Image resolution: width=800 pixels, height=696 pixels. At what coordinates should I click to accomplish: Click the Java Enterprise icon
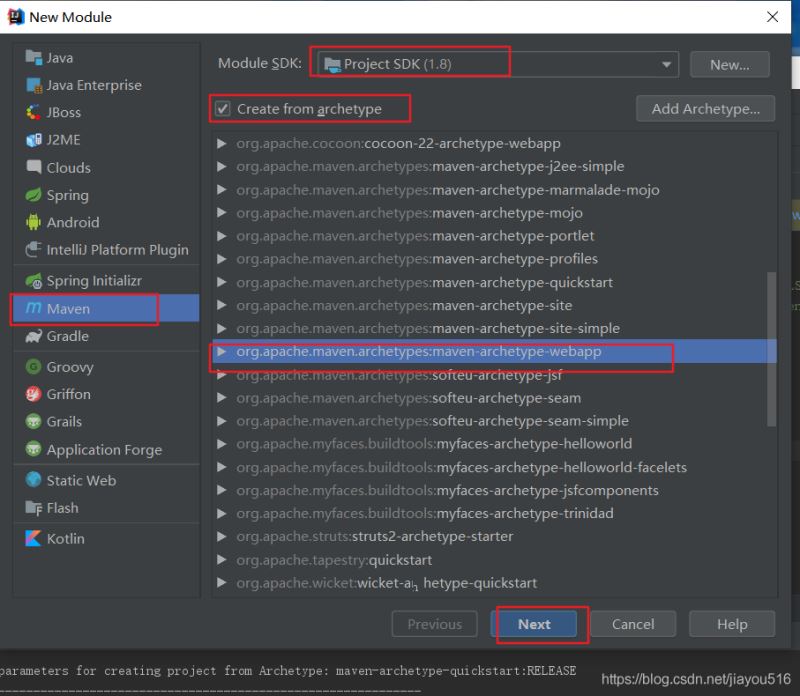(34, 85)
